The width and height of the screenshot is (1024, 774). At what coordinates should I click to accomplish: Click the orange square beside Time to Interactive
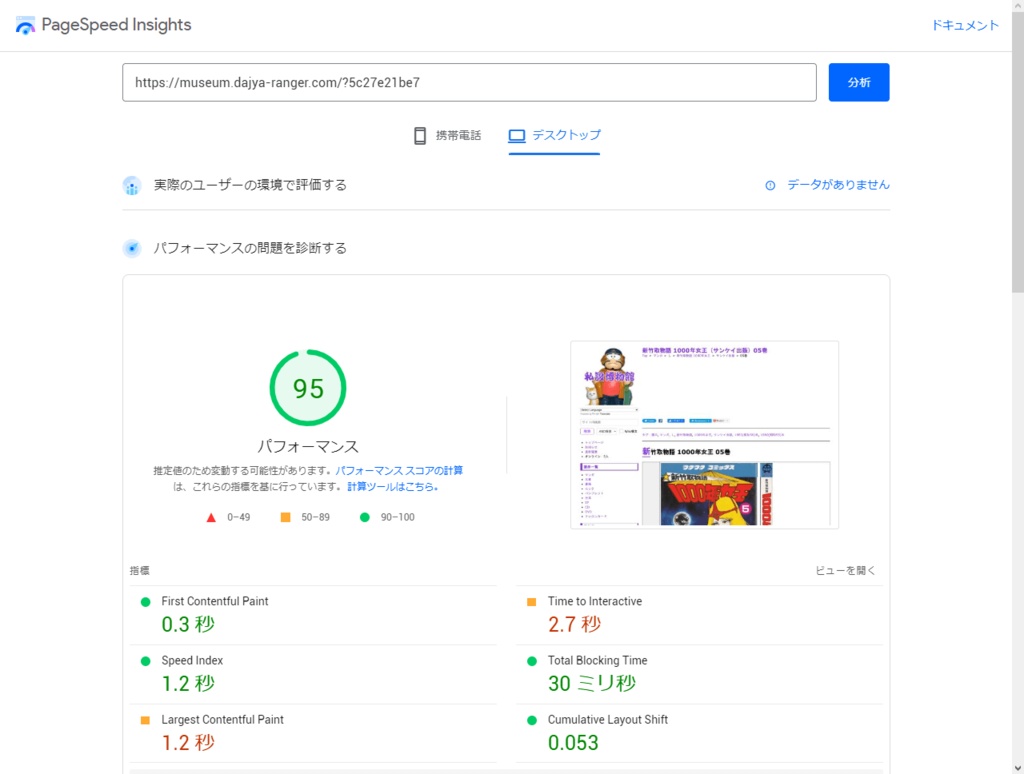tap(533, 601)
